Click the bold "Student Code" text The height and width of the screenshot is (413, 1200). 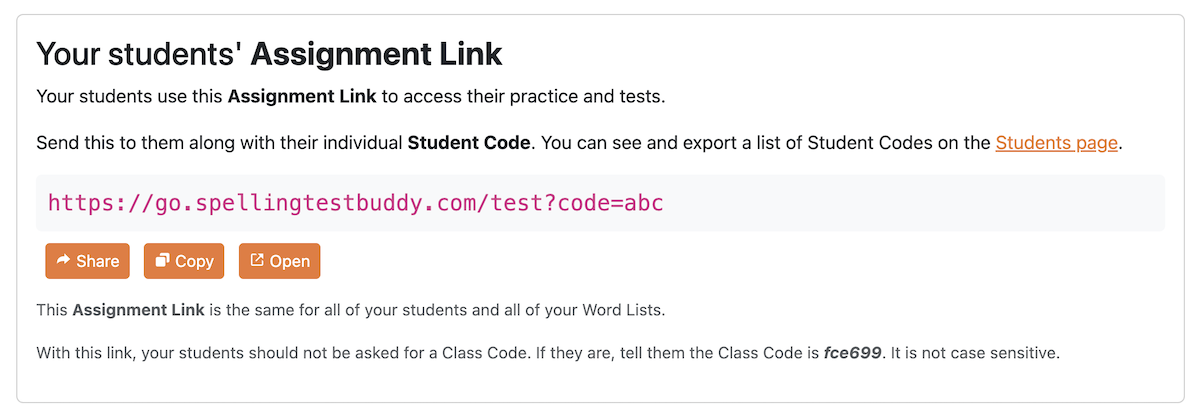point(468,143)
